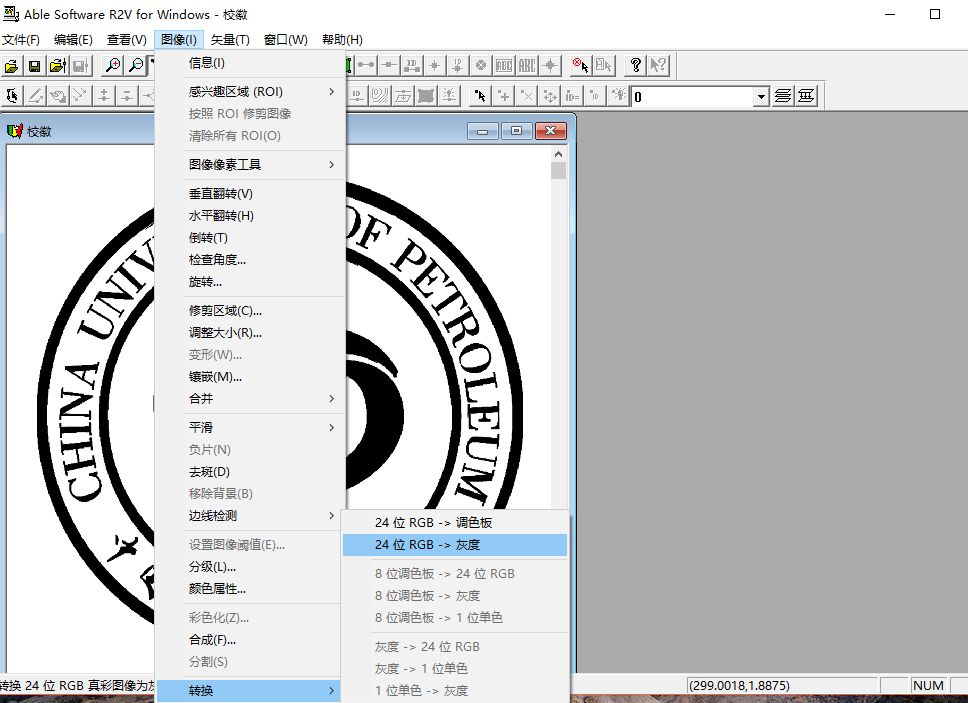
Task: Click the plain ABC text icon
Action: 527,65
